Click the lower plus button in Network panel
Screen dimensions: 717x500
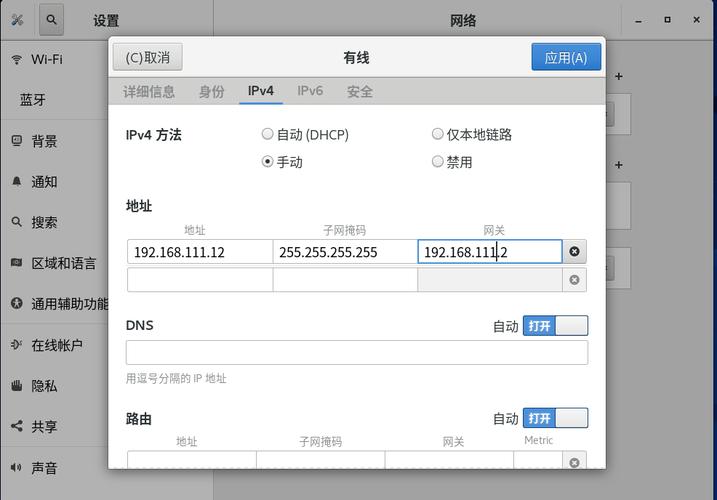click(619, 165)
